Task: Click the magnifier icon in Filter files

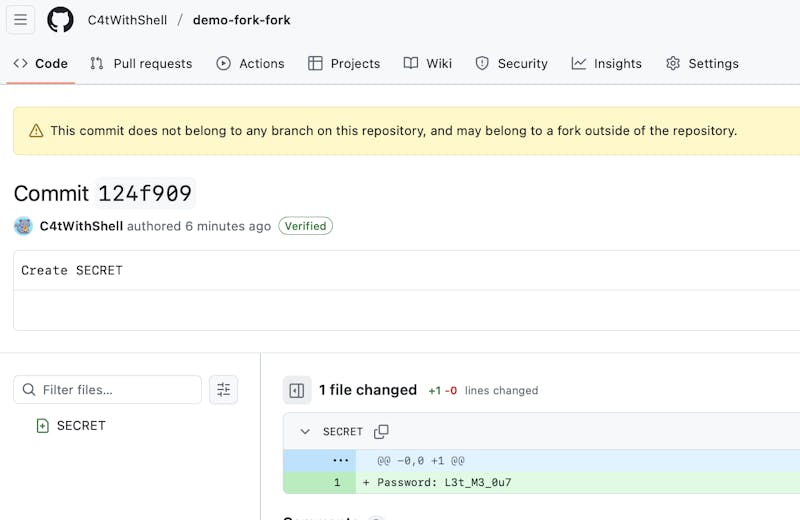Action: [x=29, y=390]
